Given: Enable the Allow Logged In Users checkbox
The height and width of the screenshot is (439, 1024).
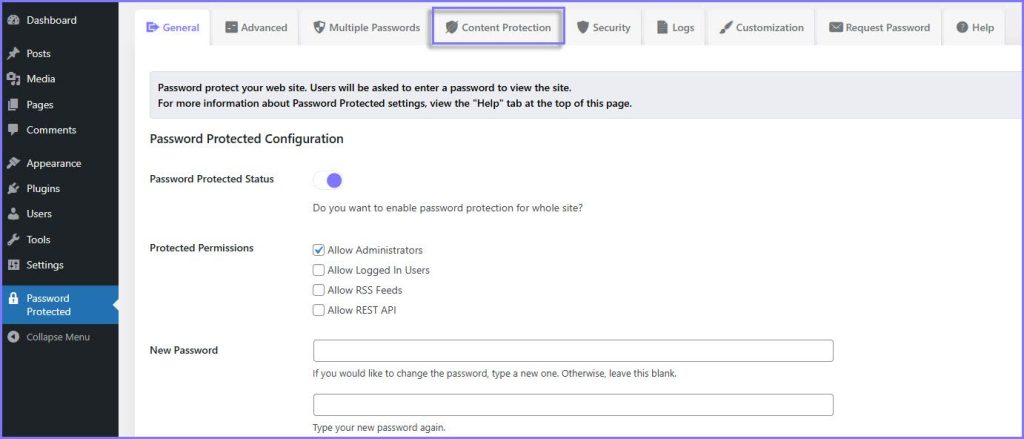Looking at the screenshot, I should click(319, 270).
